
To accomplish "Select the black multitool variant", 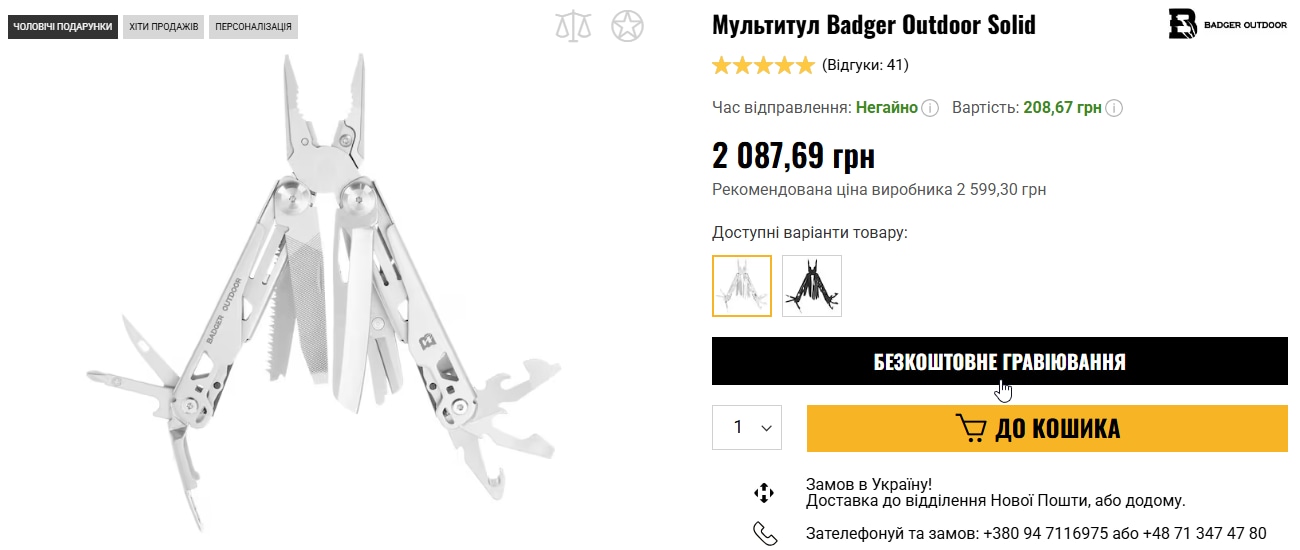I will pos(812,286).
